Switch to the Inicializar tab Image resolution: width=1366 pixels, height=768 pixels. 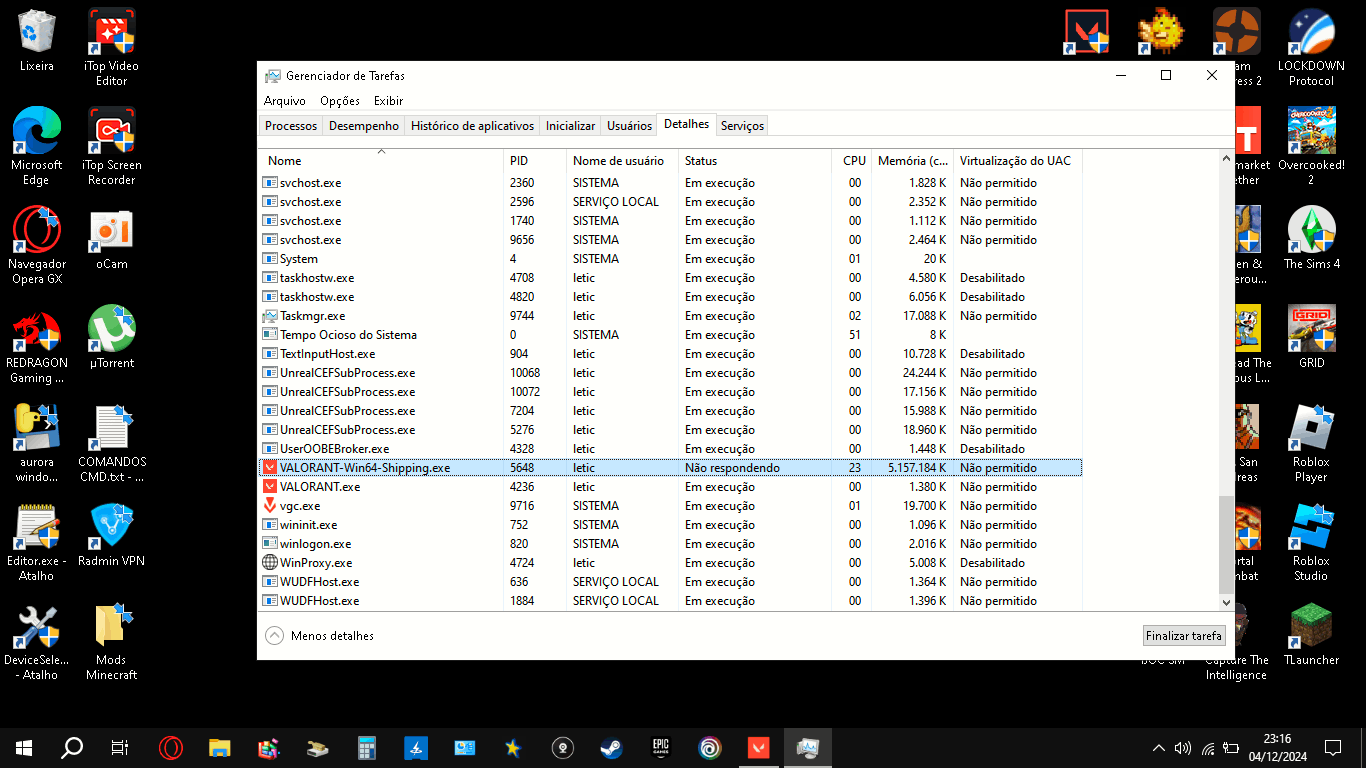(x=570, y=126)
